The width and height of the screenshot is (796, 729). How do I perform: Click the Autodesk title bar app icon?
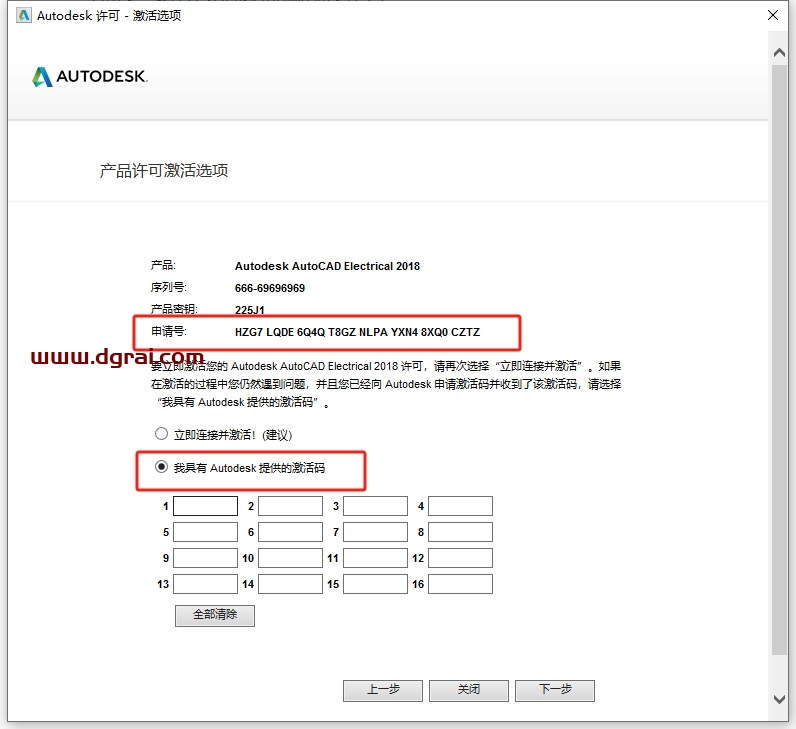(x=23, y=15)
